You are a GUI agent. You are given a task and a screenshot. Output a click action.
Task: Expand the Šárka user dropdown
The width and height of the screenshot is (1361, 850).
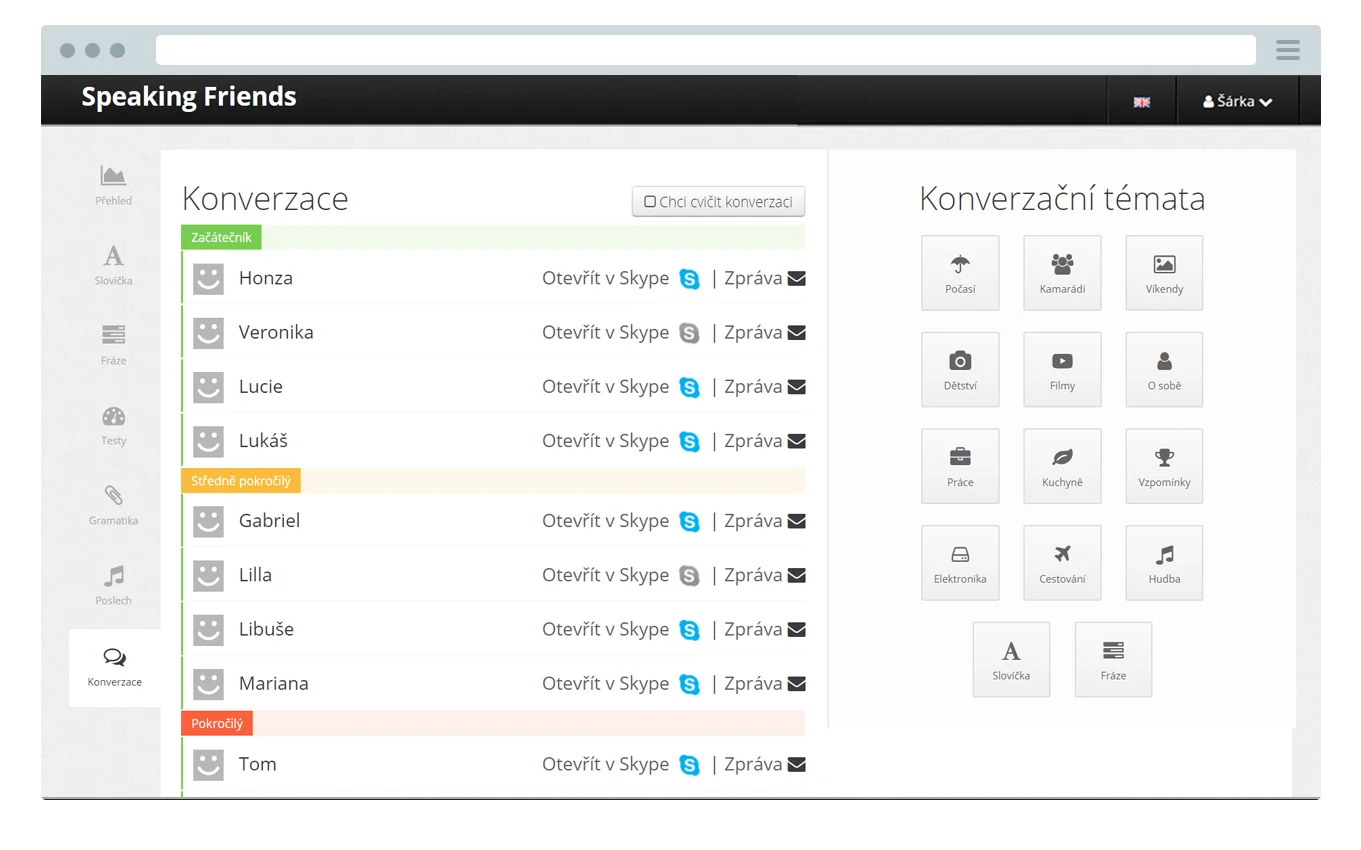tap(1237, 101)
